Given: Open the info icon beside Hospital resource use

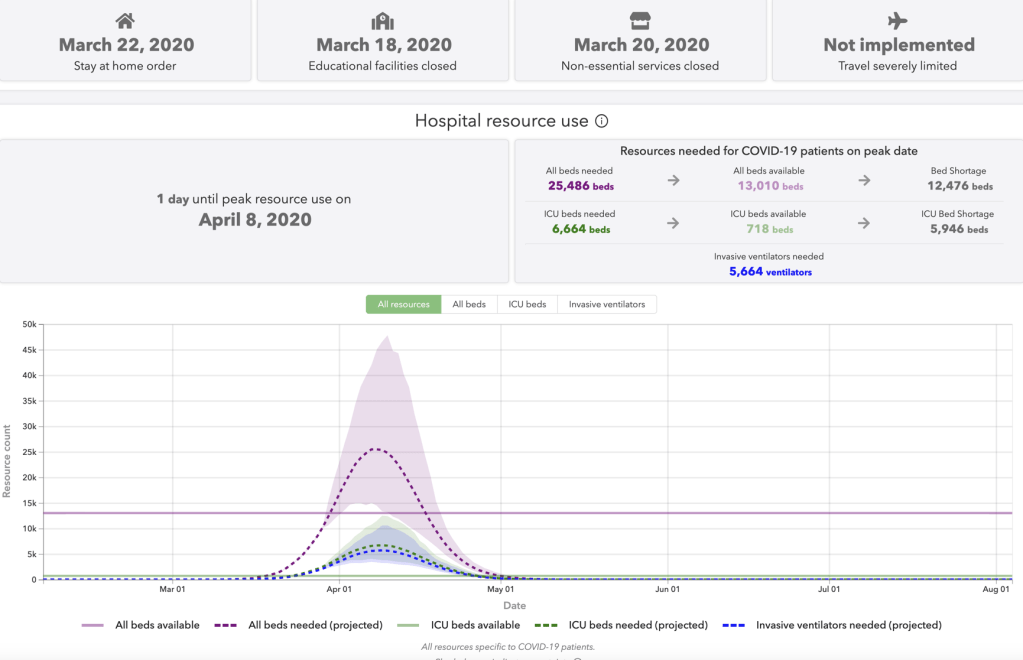Looking at the screenshot, I should click(x=602, y=121).
